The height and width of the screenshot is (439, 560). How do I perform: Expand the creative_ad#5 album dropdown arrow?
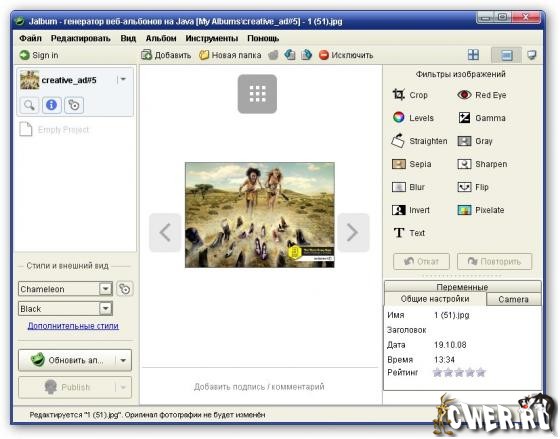point(123,79)
